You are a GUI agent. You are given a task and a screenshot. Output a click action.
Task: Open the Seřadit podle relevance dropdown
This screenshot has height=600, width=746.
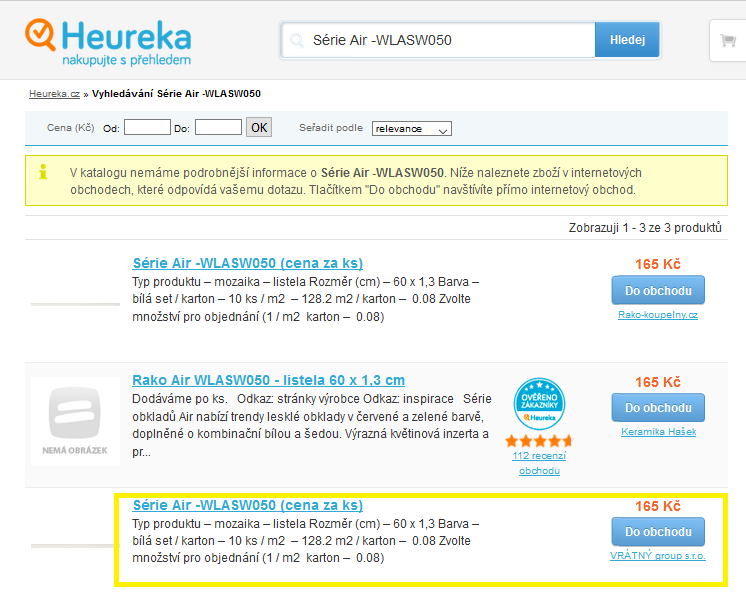[412, 128]
